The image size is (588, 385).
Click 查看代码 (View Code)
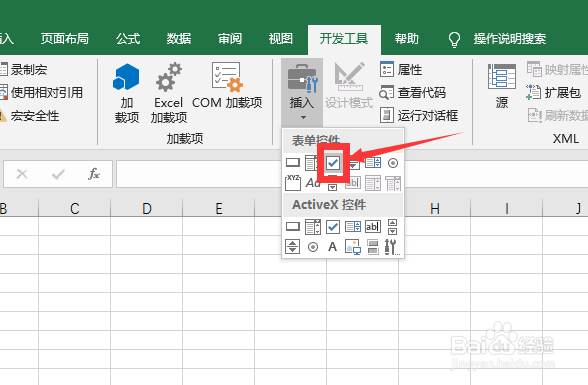(x=412, y=93)
